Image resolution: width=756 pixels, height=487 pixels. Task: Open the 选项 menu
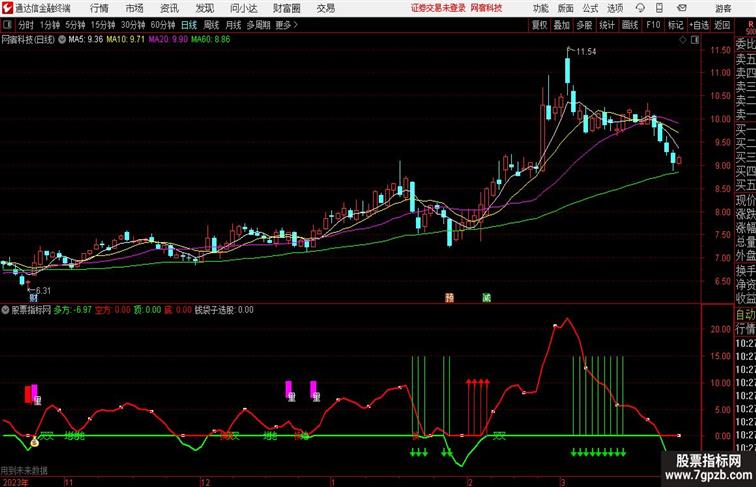tap(615, 8)
